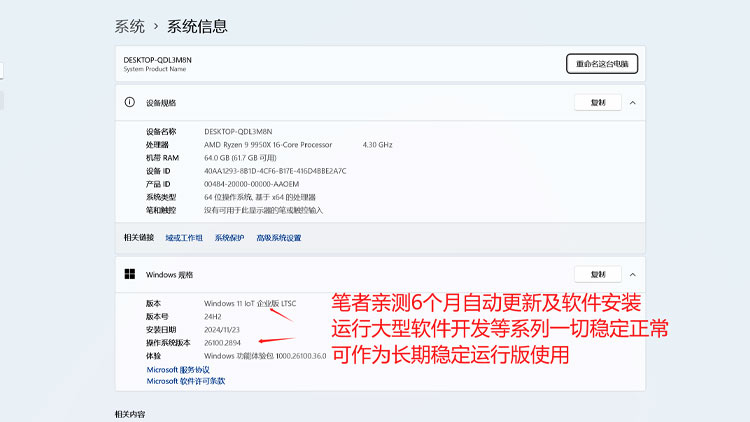
Task: Click the Windows logo icon
Action: coord(130,274)
